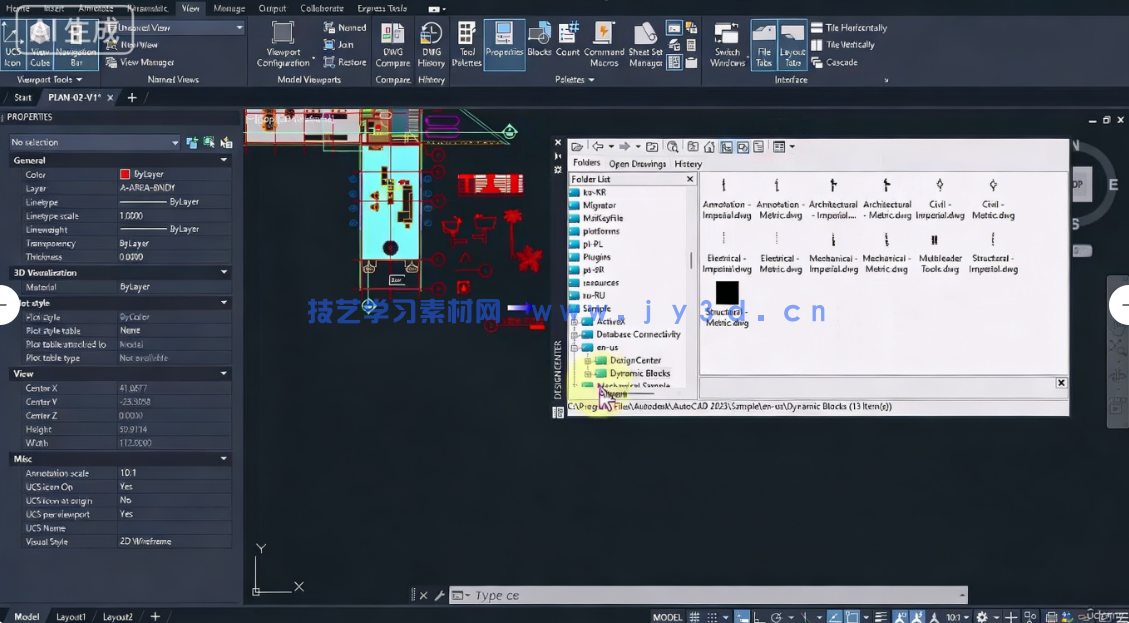Click the Home icon in DesignCenter toolbar
Viewport: 1129px width, 623px height.
(710, 146)
